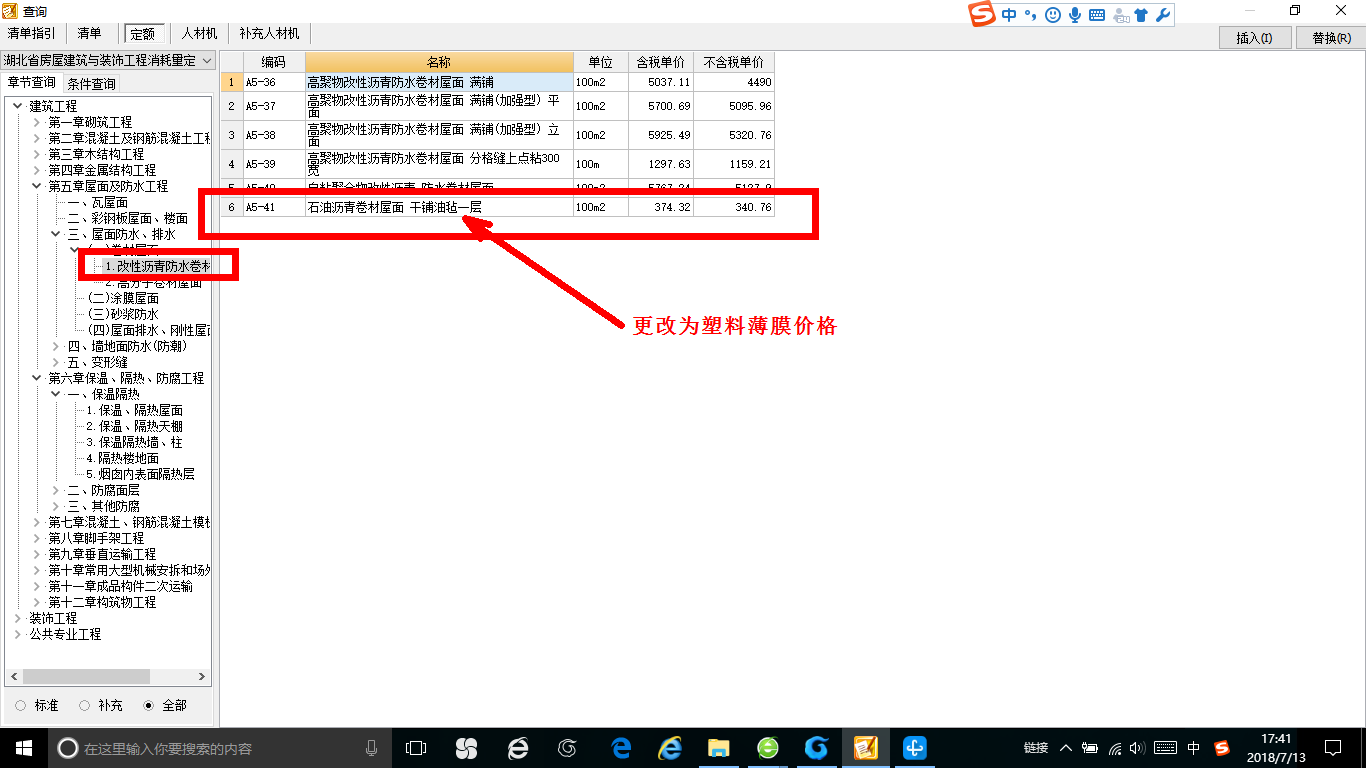Switch to the 清单指引 tab
Image resolution: width=1366 pixels, height=768 pixels.
coord(32,34)
